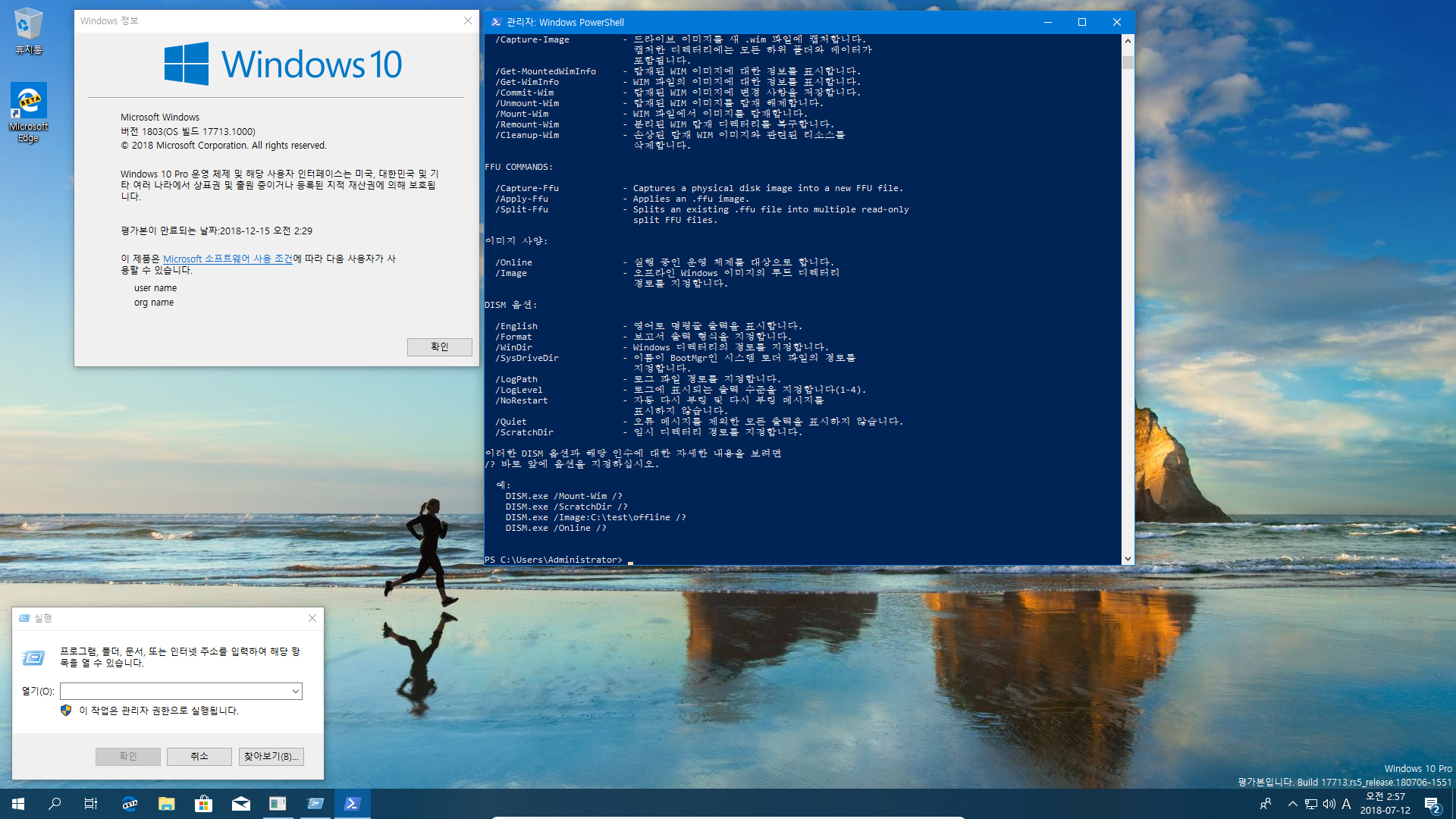Open network status tray icon

tap(1311, 804)
